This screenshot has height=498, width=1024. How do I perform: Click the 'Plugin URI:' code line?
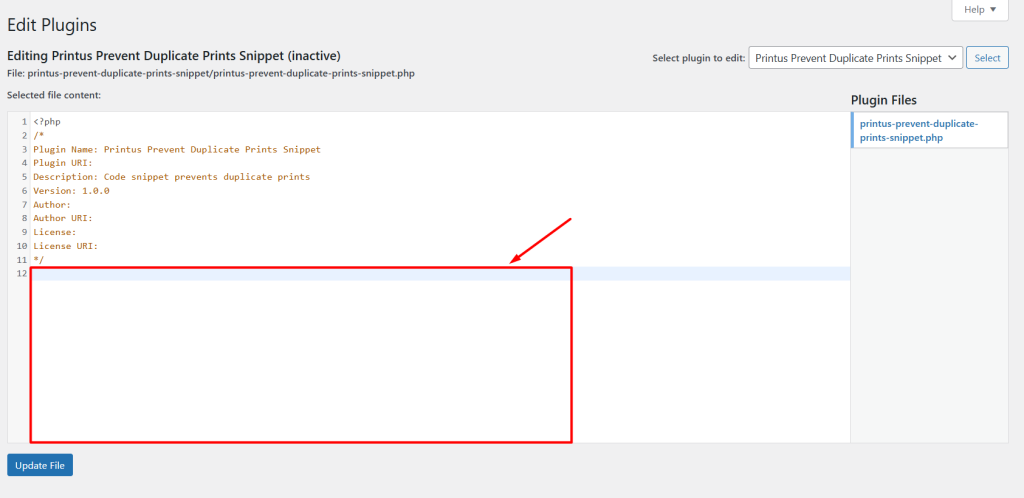coord(63,163)
